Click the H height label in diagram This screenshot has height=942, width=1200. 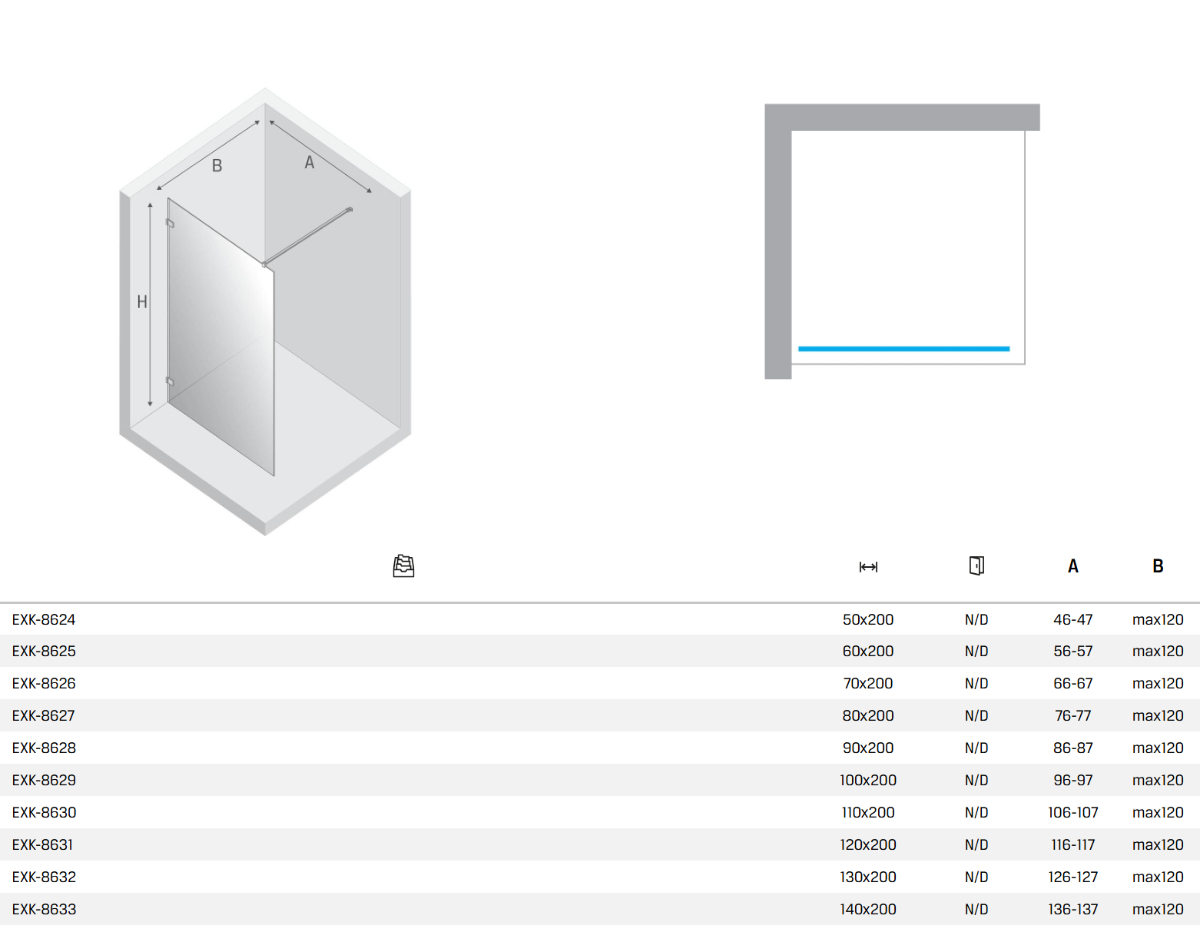[142, 302]
